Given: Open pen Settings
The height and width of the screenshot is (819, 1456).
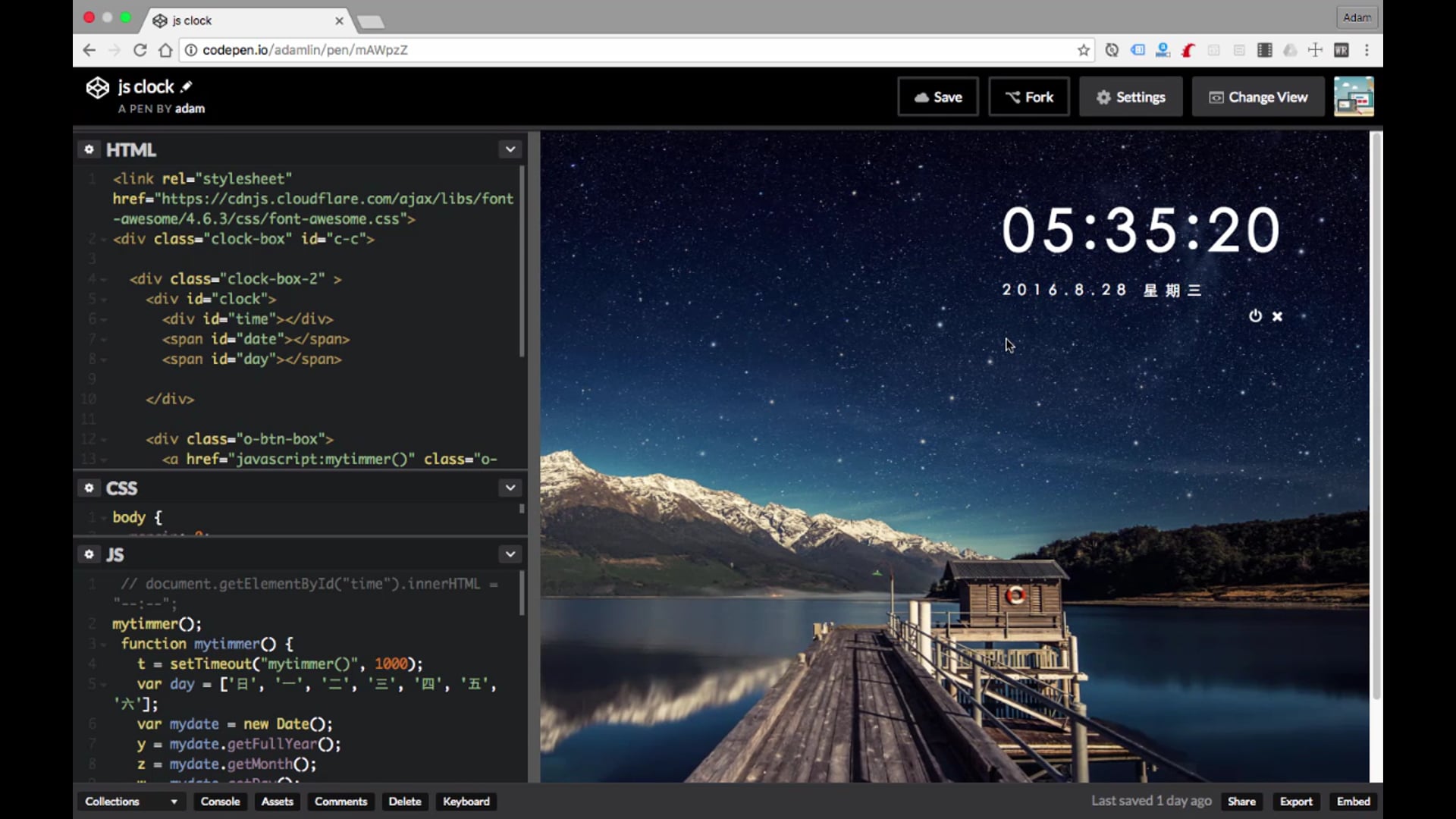Looking at the screenshot, I should click(x=1130, y=97).
